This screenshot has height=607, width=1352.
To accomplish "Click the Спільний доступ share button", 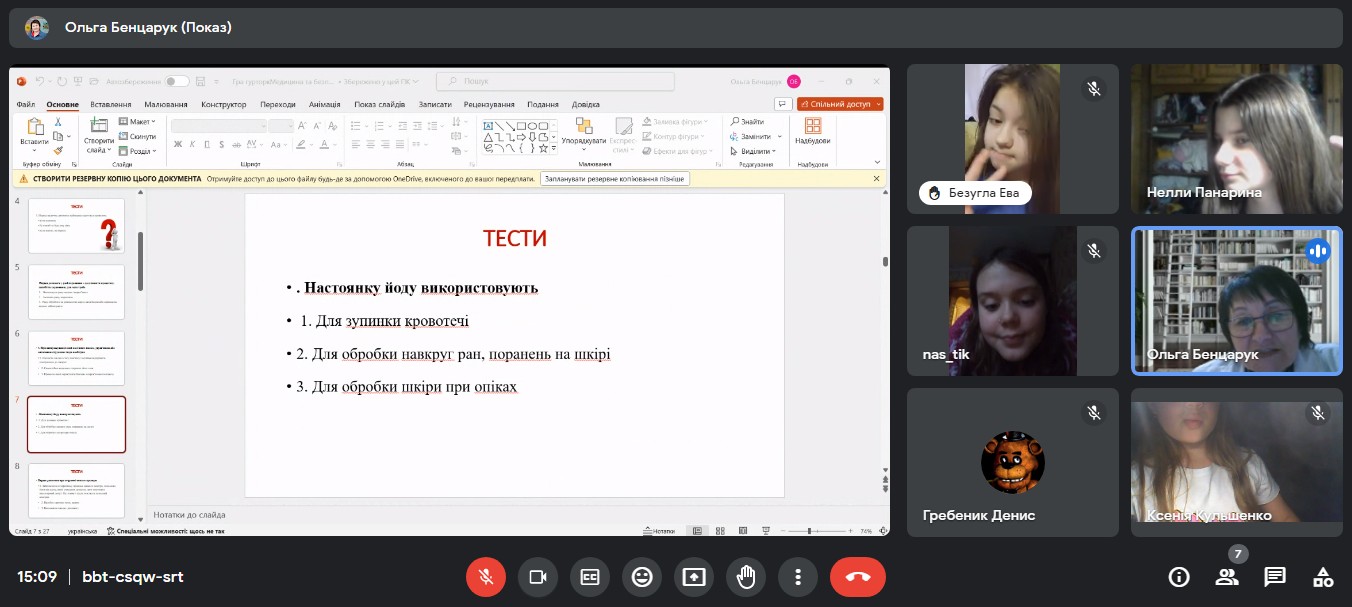I will (840, 104).
